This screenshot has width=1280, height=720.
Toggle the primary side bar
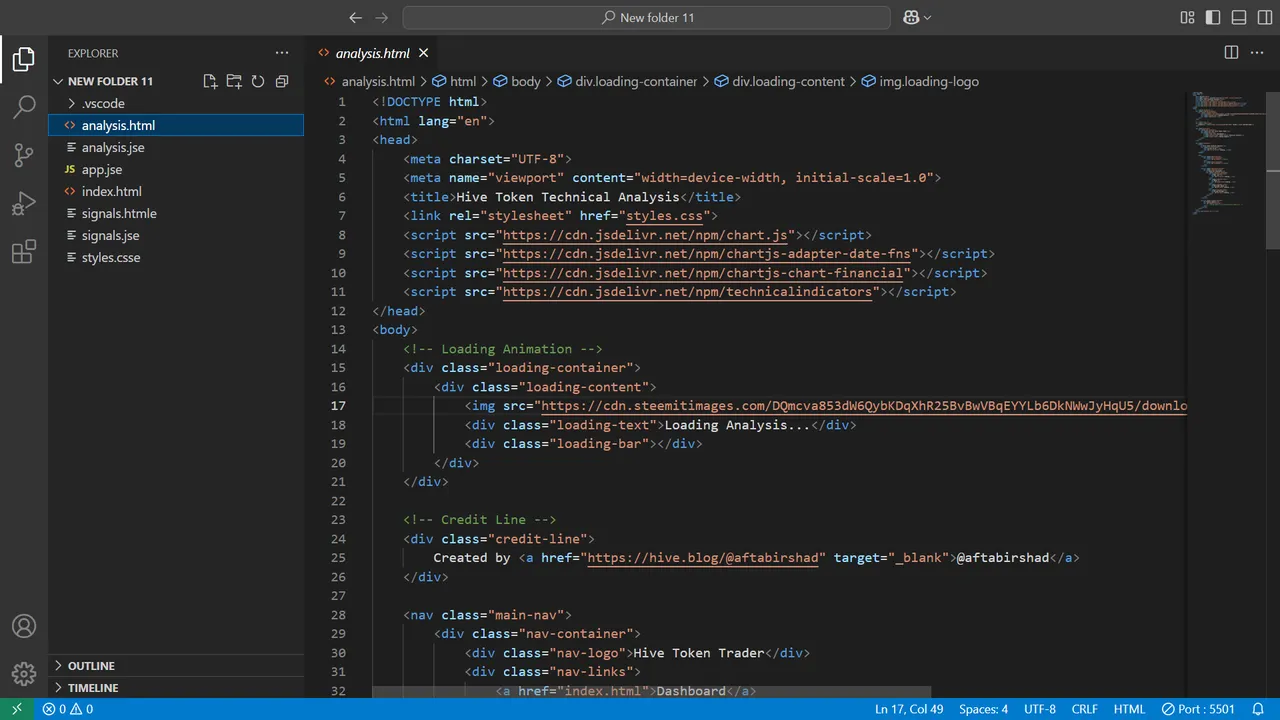click(x=1213, y=17)
